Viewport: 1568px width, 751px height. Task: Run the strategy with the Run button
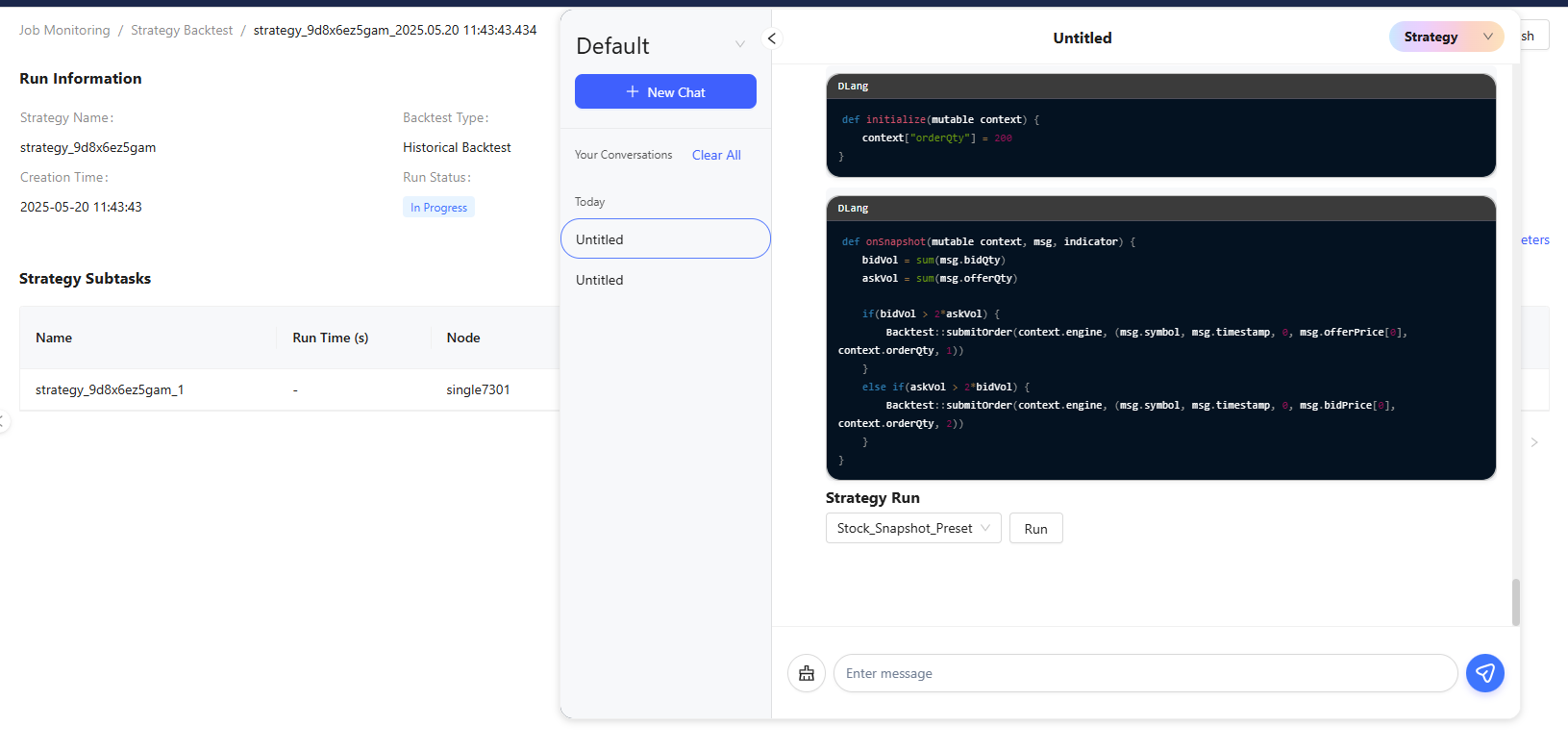(1035, 528)
